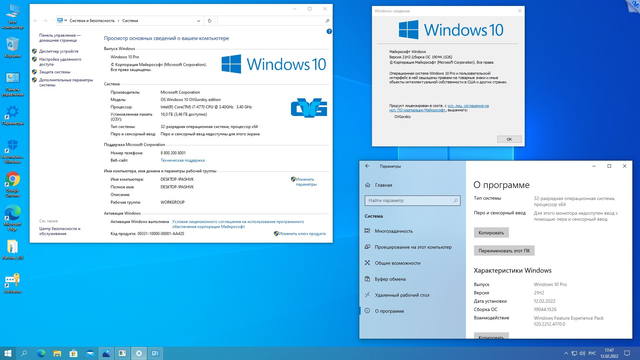Select Многозадачность in Settings sidebar
This screenshot has width=640, height=360.
tap(393, 231)
